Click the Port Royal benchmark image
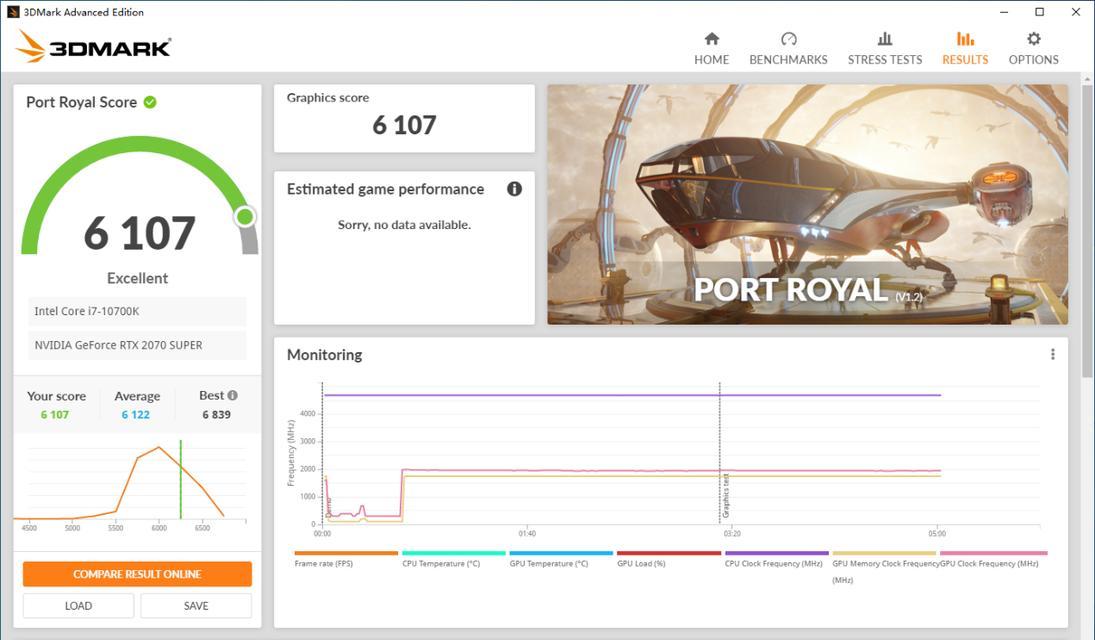1095x640 pixels. point(807,204)
